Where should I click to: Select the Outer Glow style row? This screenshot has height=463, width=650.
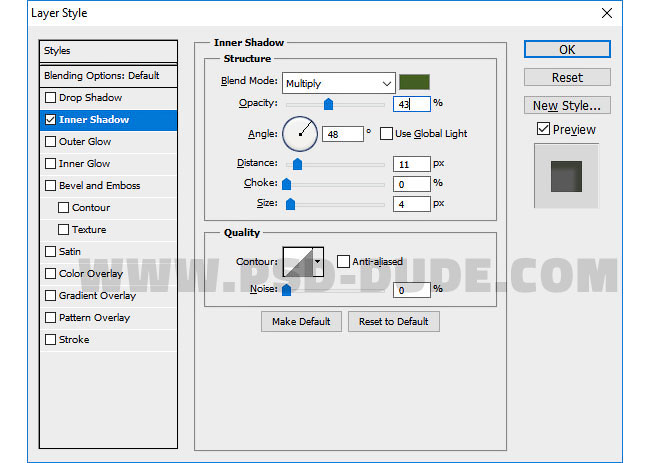[109, 142]
